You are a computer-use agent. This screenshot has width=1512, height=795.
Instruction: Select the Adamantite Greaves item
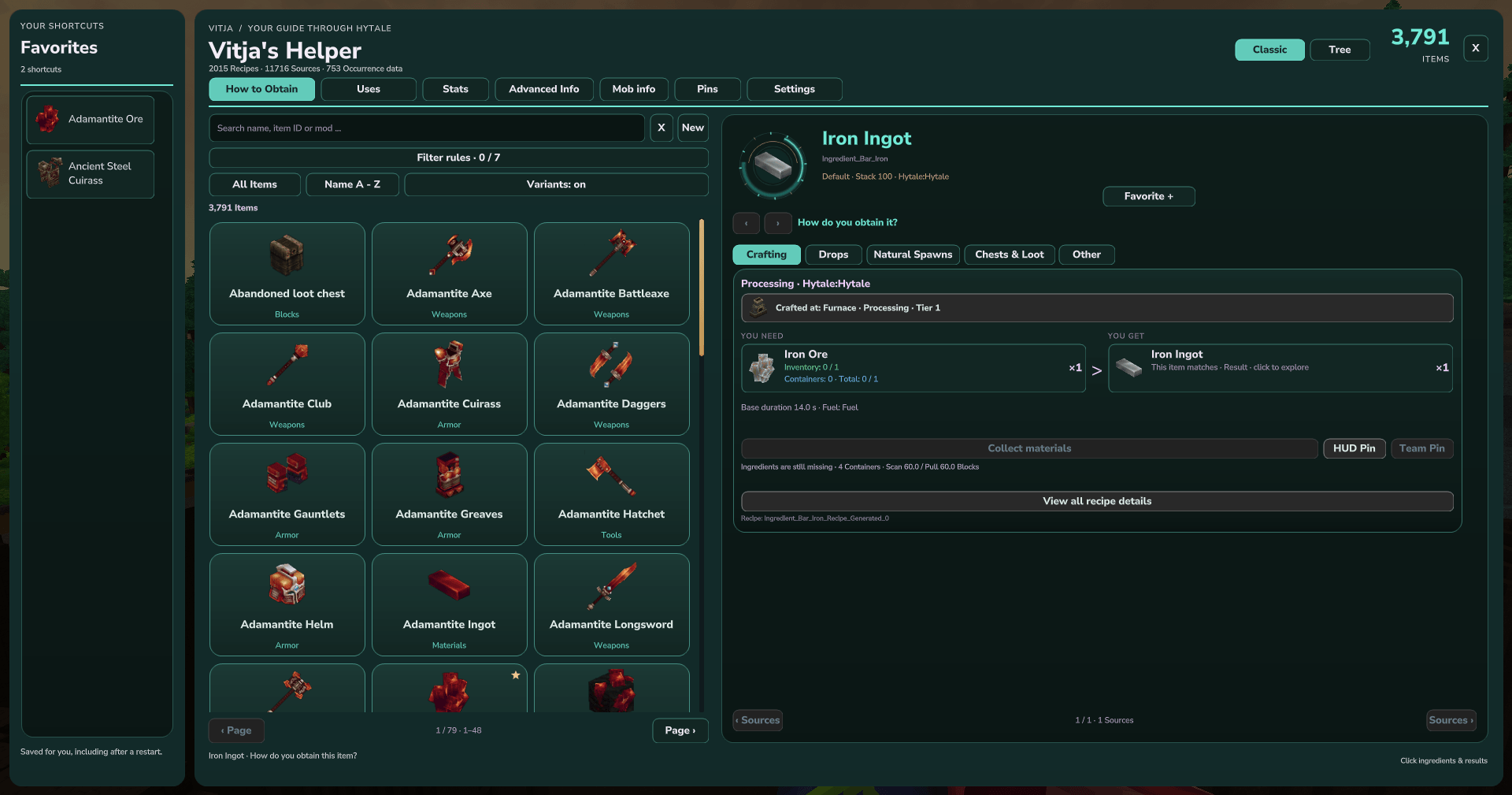[449, 494]
